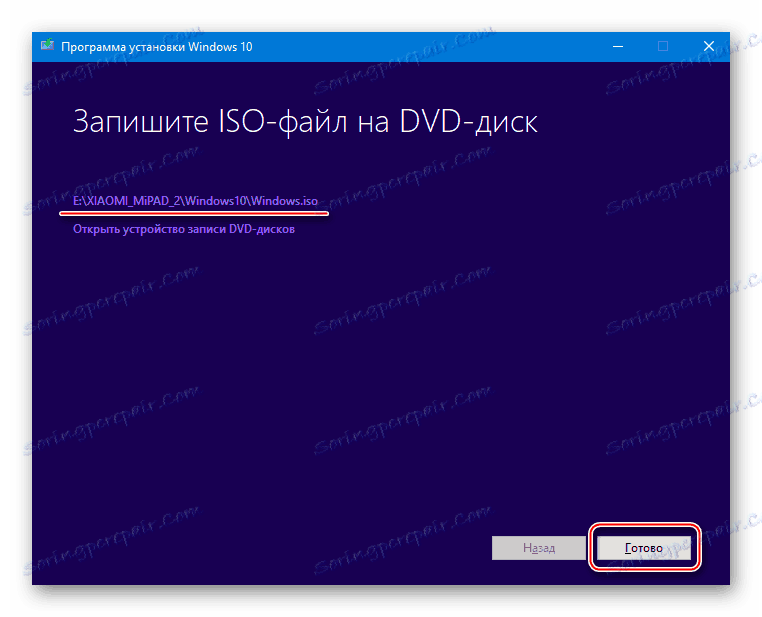Click the disabled maximize button in title bar
Screen dimensions: 762x617
[663, 47]
